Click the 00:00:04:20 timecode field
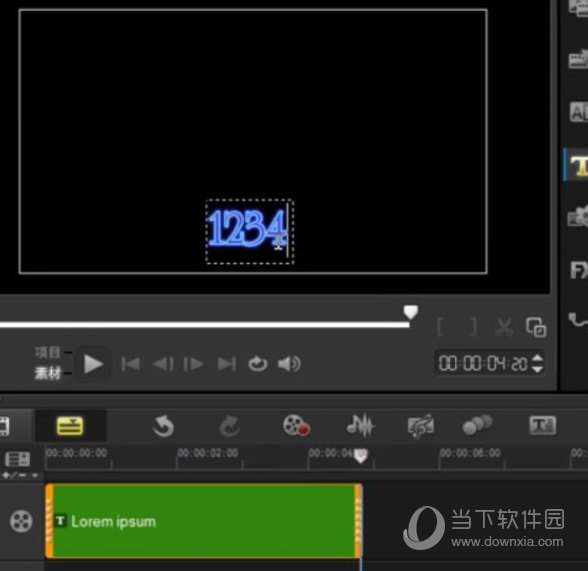Image resolution: width=588 pixels, height=571 pixels. (x=483, y=364)
